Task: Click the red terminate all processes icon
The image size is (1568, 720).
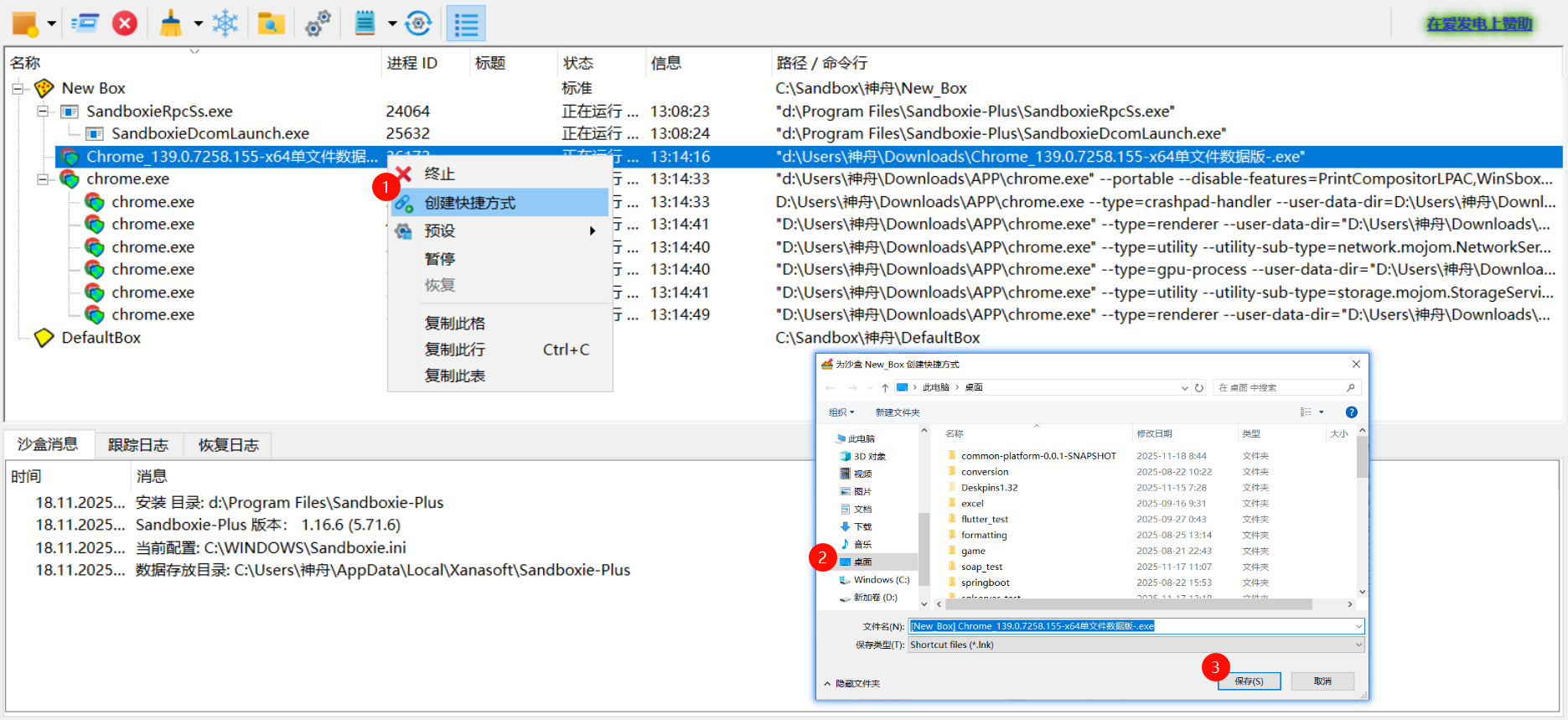Action: click(x=125, y=23)
